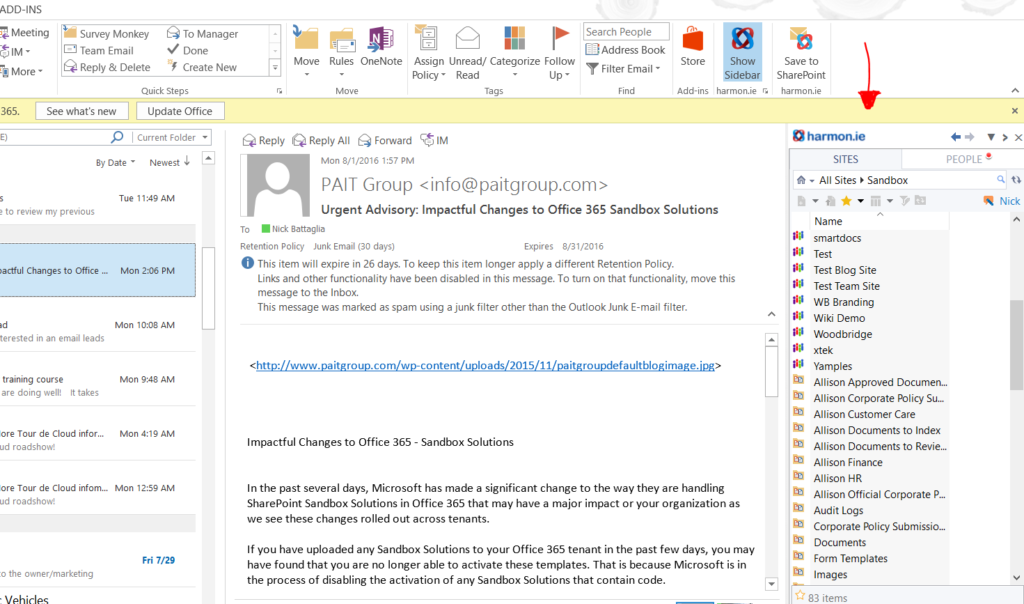Screen dimensions: 1024x604
Task: Open the Quick Steps dialog launcher
Action: click(280, 91)
